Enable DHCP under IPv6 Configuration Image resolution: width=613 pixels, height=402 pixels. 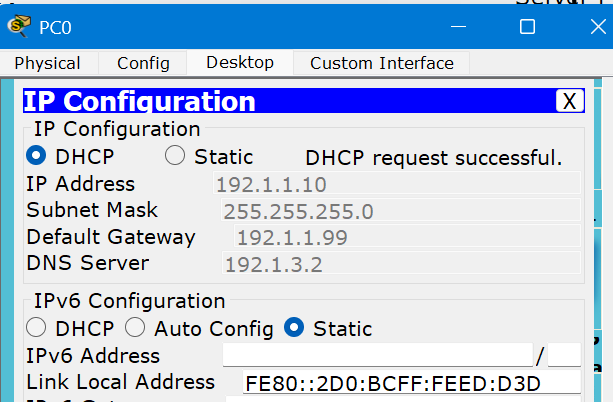click(x=37, y=328)
